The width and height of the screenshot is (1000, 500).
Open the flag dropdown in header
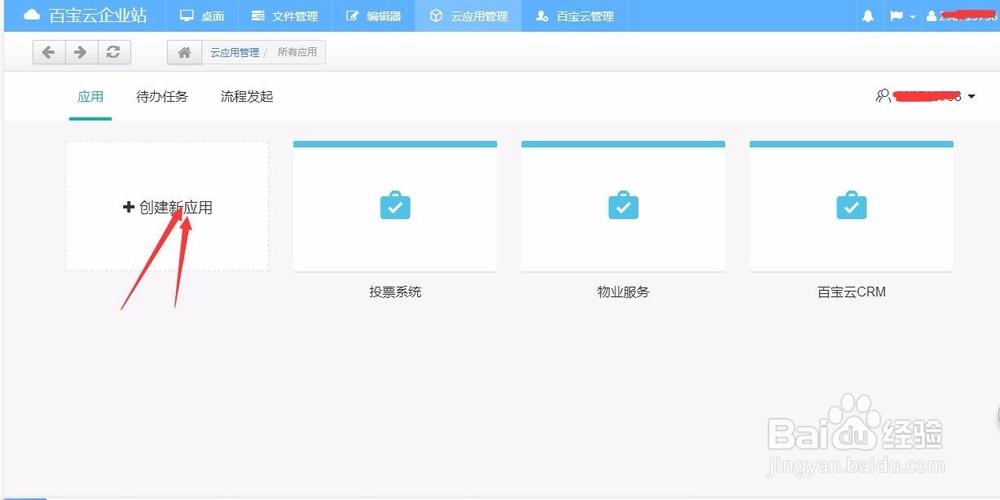[x=900, y=16]
